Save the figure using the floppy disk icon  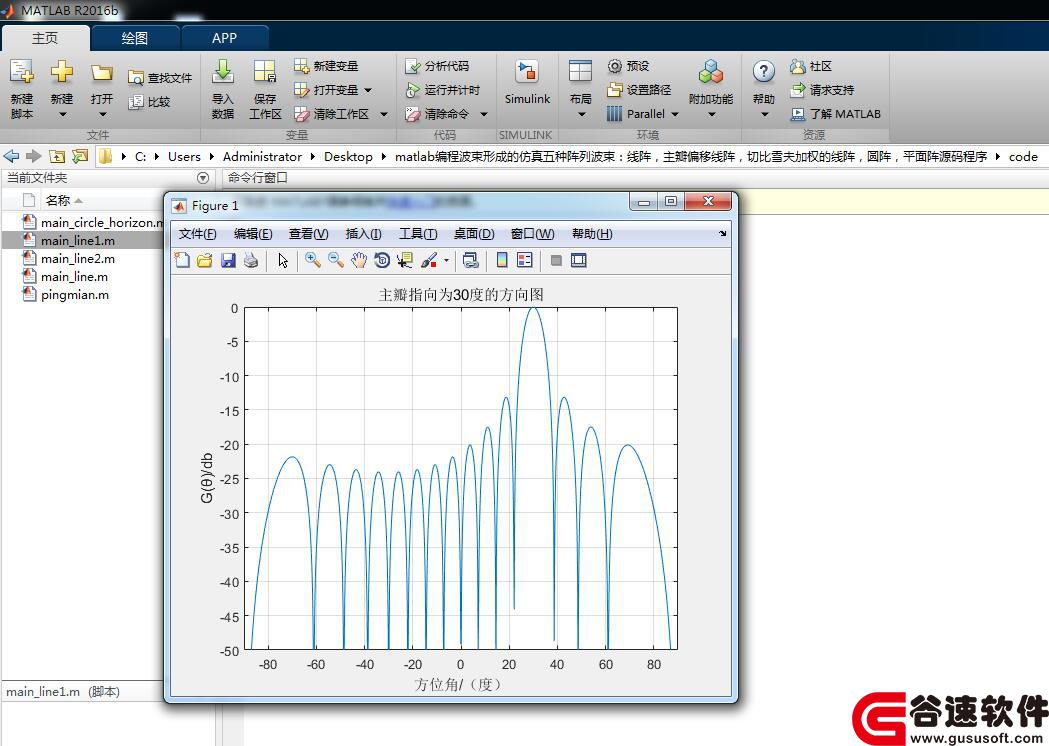(x=228, y=260)
